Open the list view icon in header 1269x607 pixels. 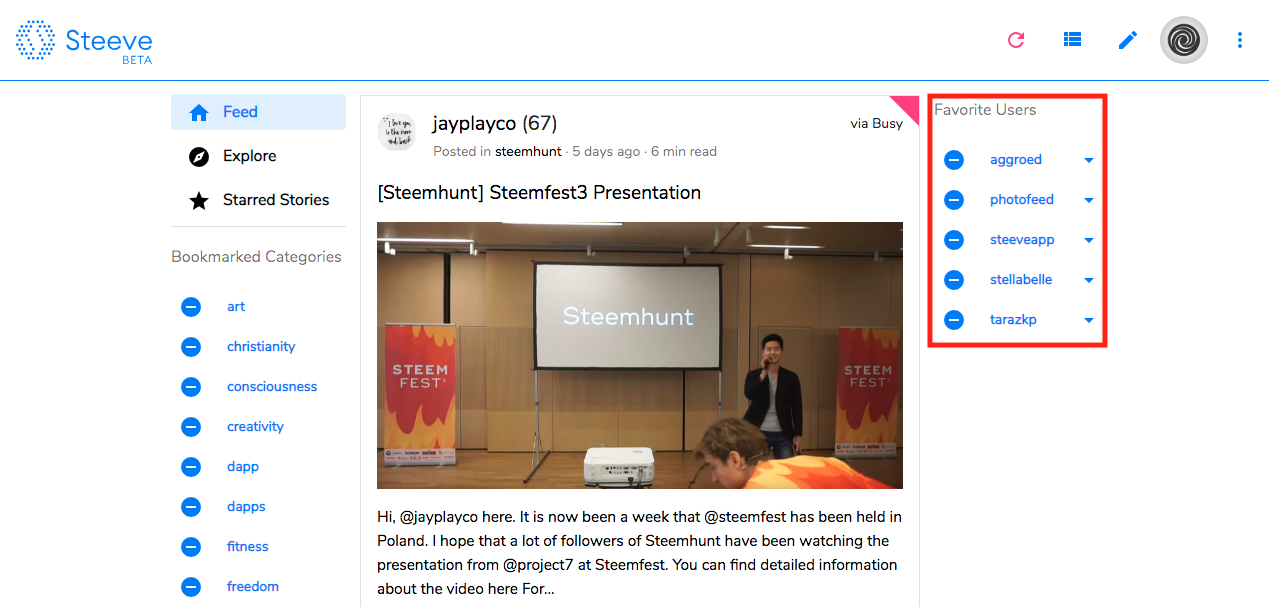[1072, 40]
